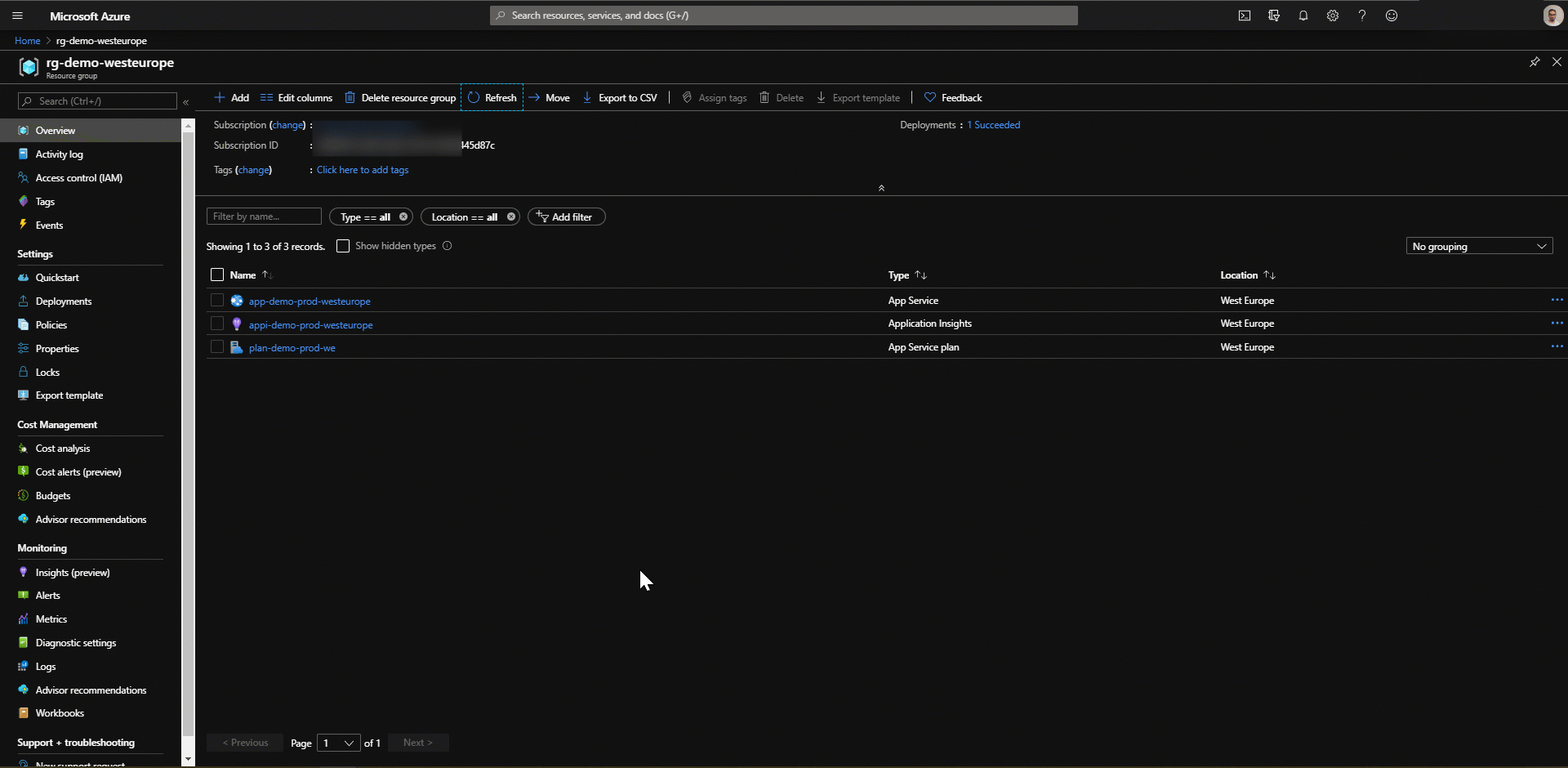
Task: Pin the resource group blade to dashboard
Action: coord(1534,62)
